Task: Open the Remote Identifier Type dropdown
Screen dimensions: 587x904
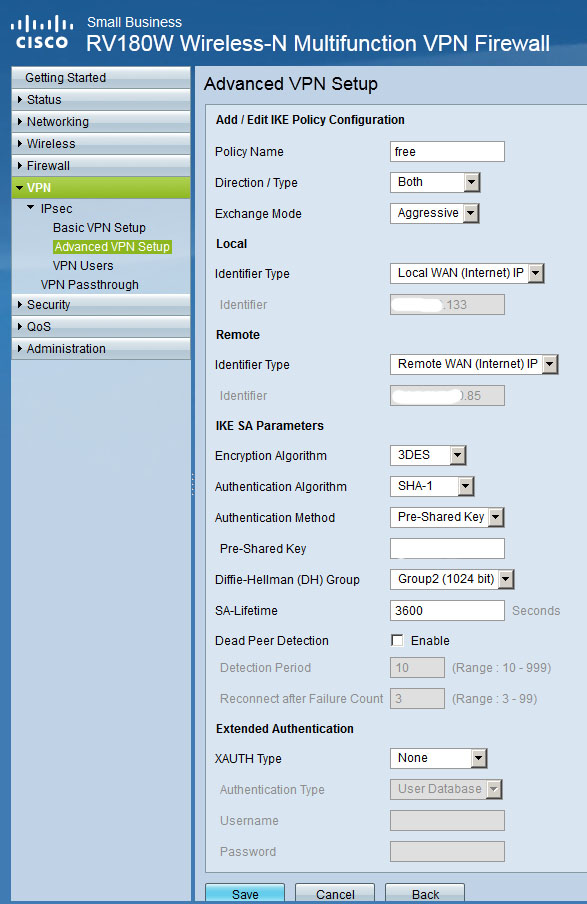Action: (x=474, y=364)
